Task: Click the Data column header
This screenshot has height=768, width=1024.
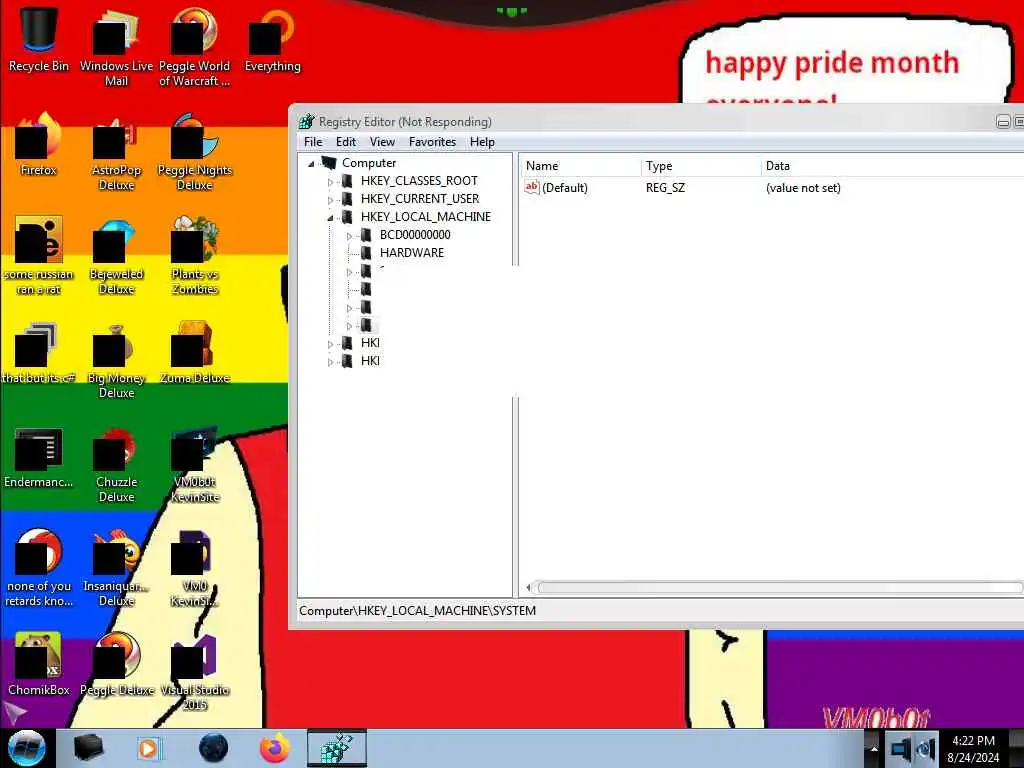Action: [892, 166]
